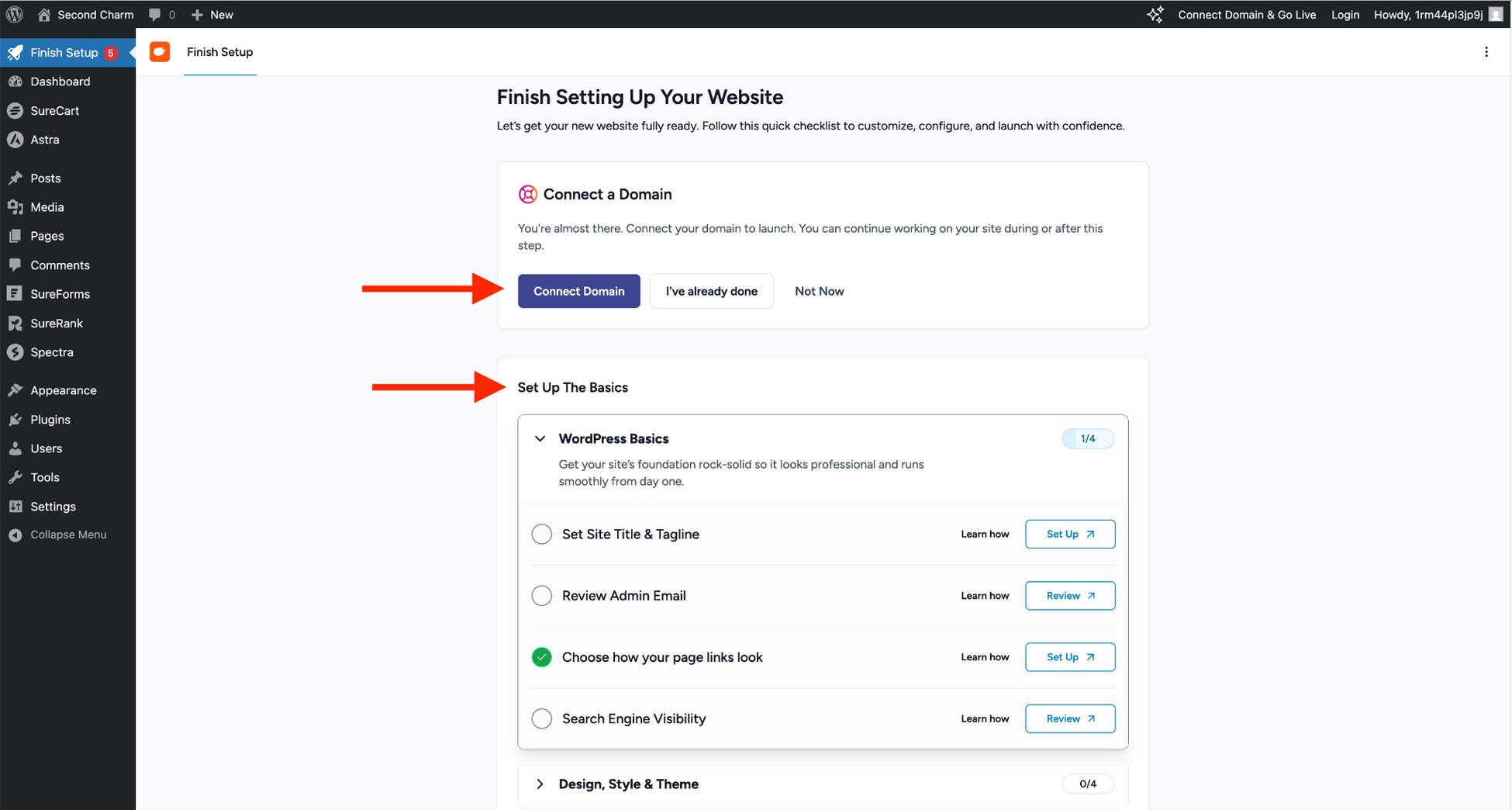Click Connect Domain & Go Live in admin bar
This screenshot has height=810, width=1512.
[x=1246, y=14]
